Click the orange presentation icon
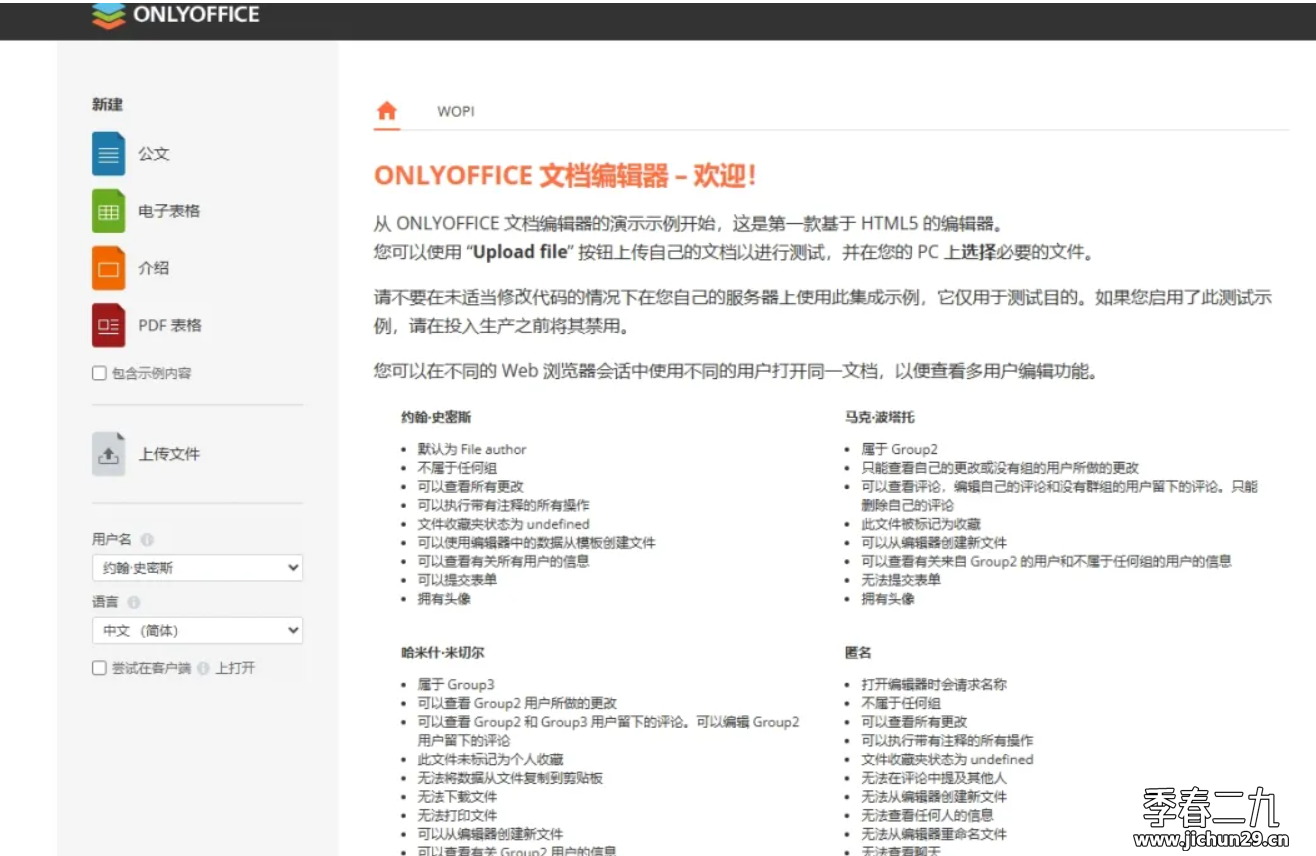The image size is (1316, 856). (x=108, y=268)
